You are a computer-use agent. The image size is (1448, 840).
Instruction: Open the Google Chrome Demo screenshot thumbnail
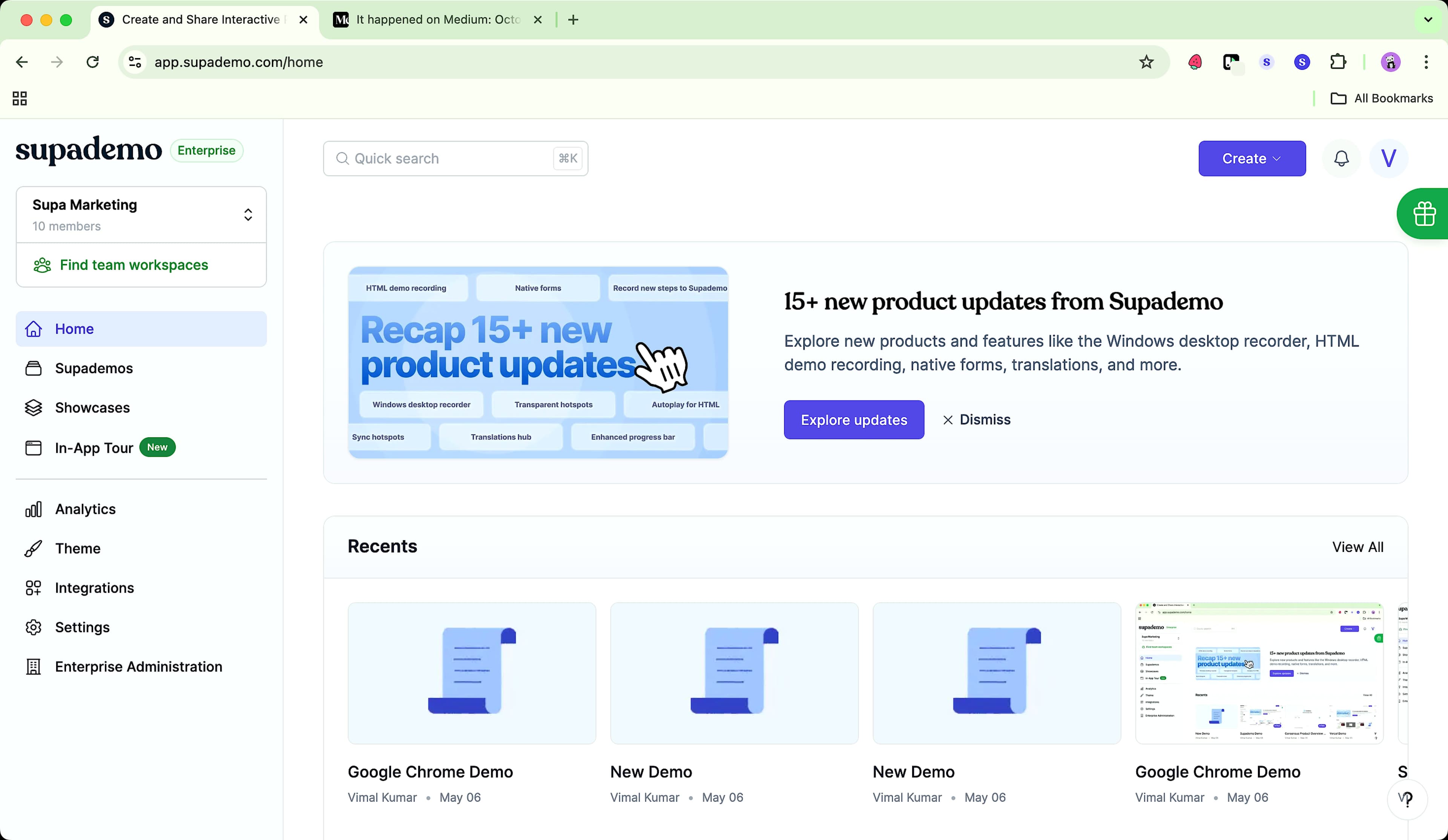tap(1259, 673)
